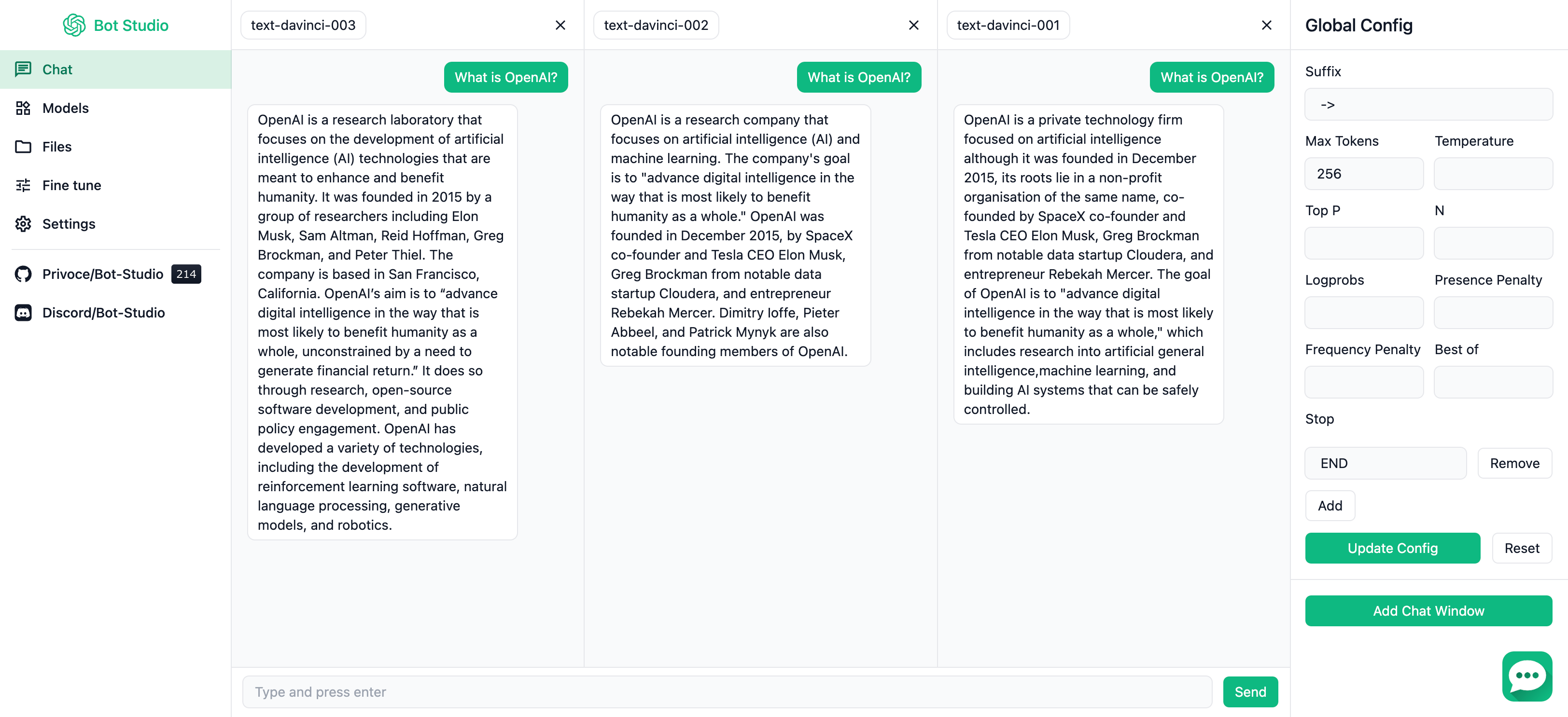The width and height of the screenshot is (1568, 717).
Task: Click the Files folder icon
Action: coord(23,147)
